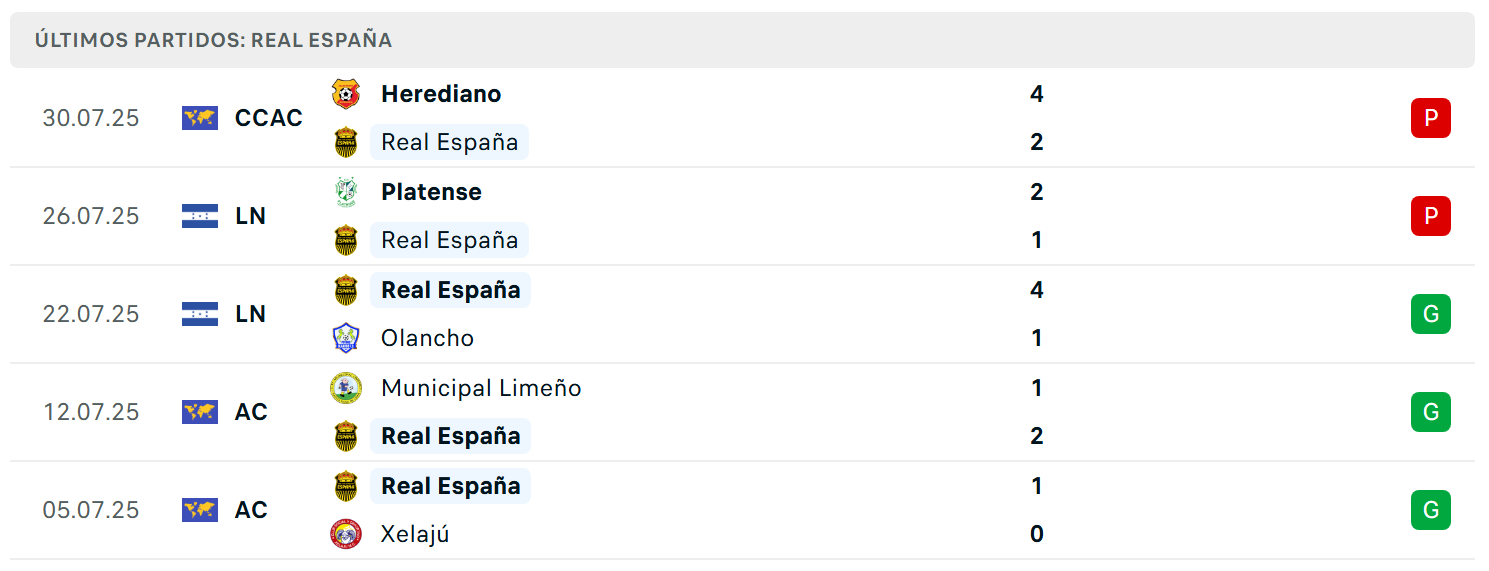Click green G badge for Xelajú match
Screen dimensions: 1489x571
pyautogui.click(x=1431, y=510)
